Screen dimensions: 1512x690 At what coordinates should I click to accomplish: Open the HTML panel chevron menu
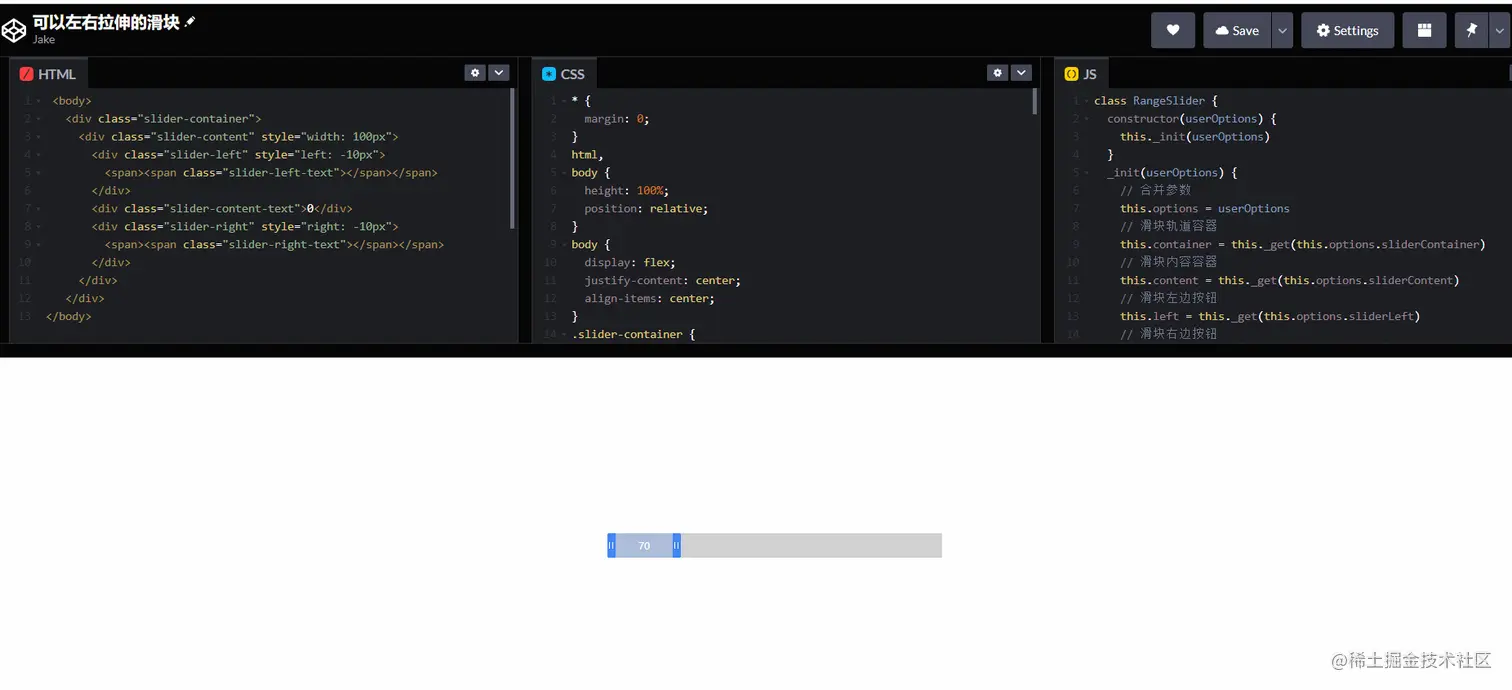pyautogui.click(x=499, y=72)
